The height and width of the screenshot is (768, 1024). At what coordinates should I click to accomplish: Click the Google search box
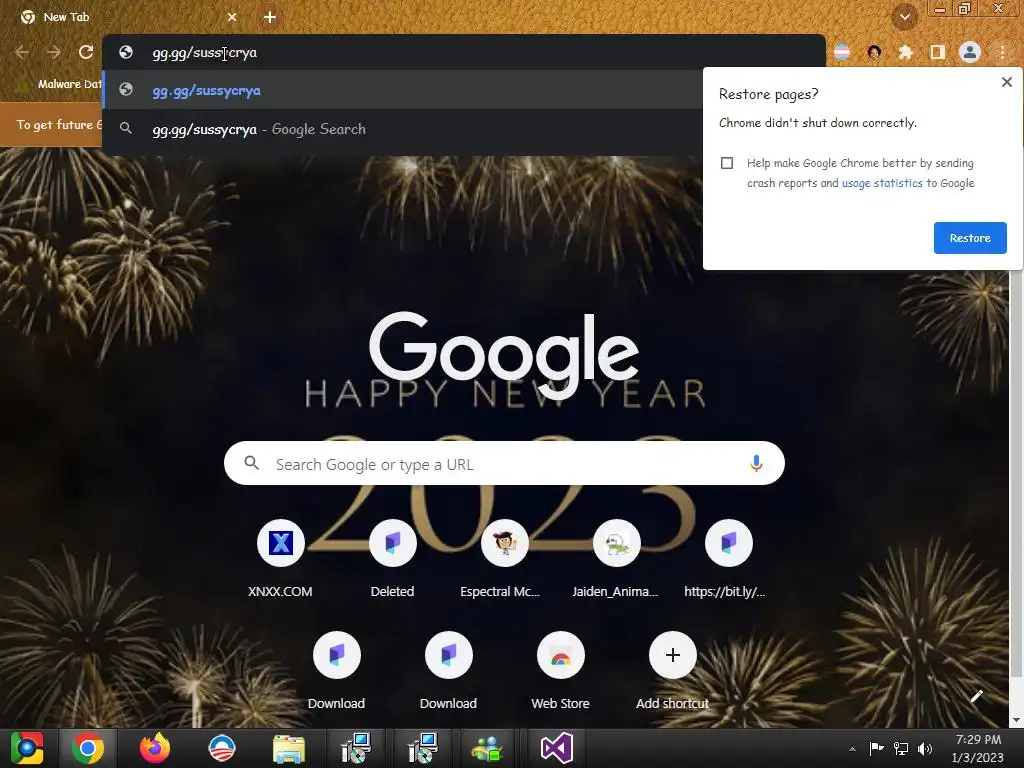tap(504, 463)
